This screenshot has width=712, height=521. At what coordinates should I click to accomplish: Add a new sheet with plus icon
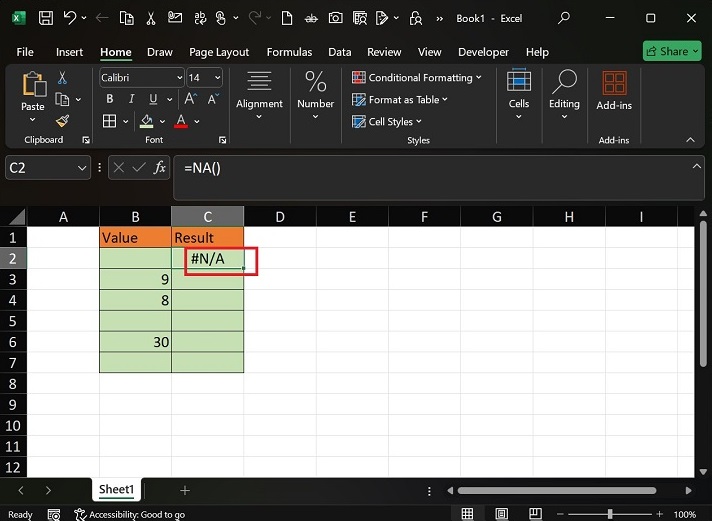[x=184, y=490]
